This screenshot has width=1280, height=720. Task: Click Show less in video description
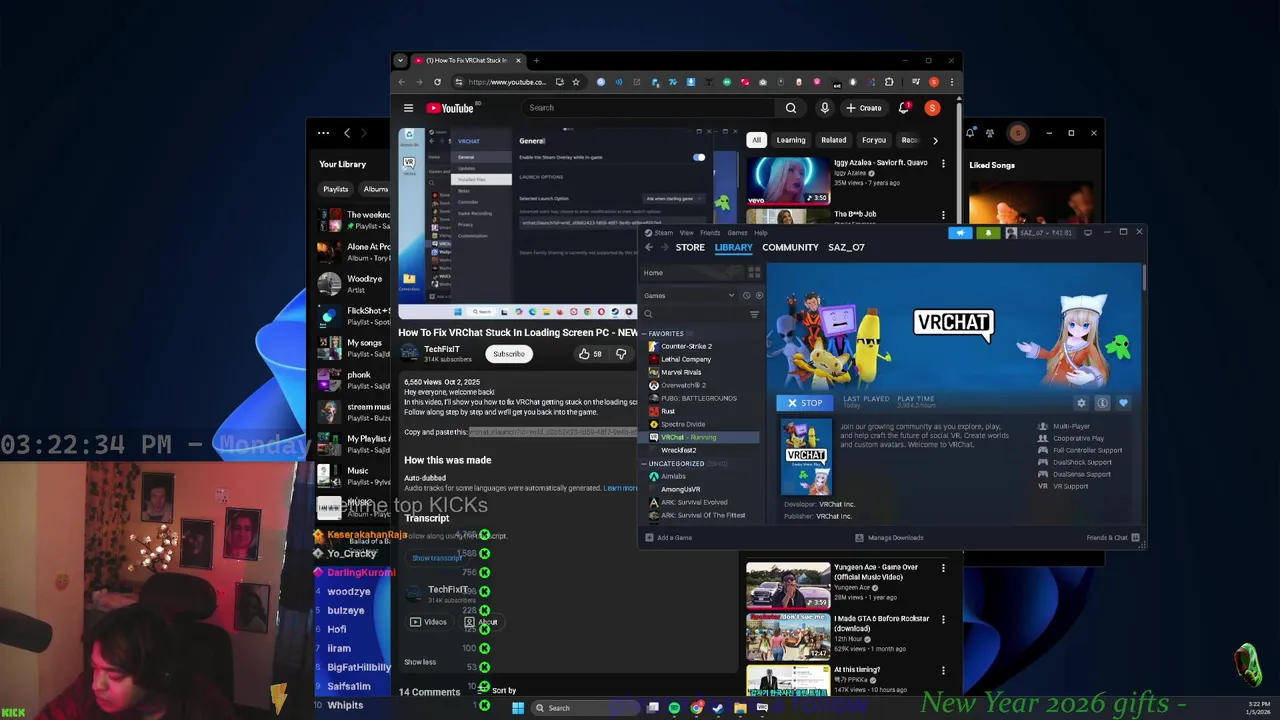click(420, 662)
